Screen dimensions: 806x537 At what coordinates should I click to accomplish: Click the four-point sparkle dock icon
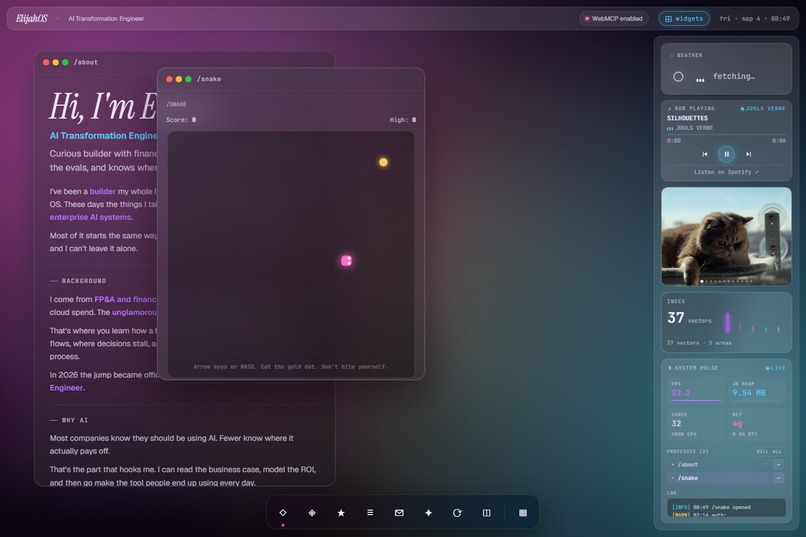tap(428, 512)
